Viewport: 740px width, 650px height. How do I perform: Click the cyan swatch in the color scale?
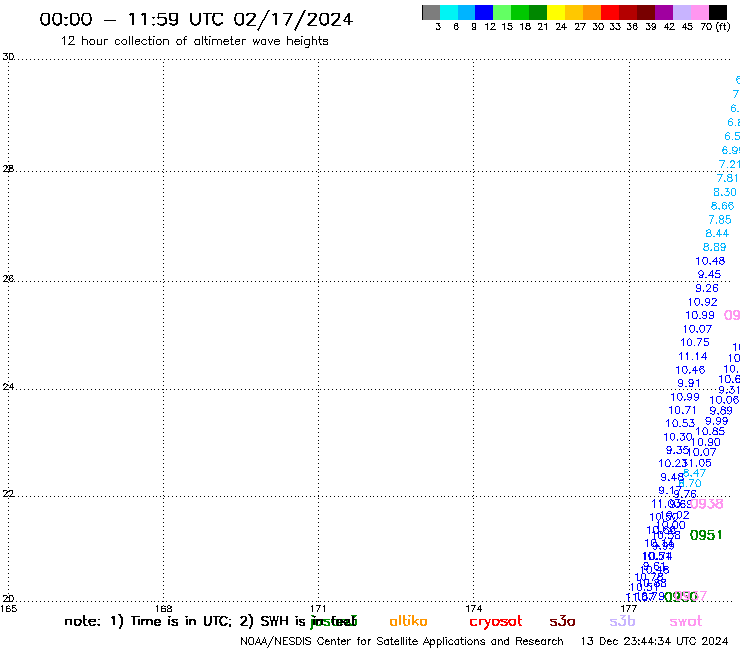(x=449, y=12)
